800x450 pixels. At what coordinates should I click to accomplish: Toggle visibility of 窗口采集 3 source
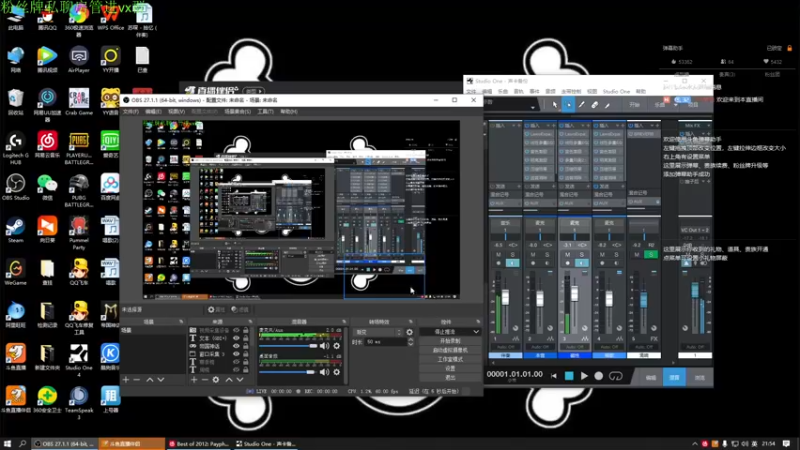point(236,354)
